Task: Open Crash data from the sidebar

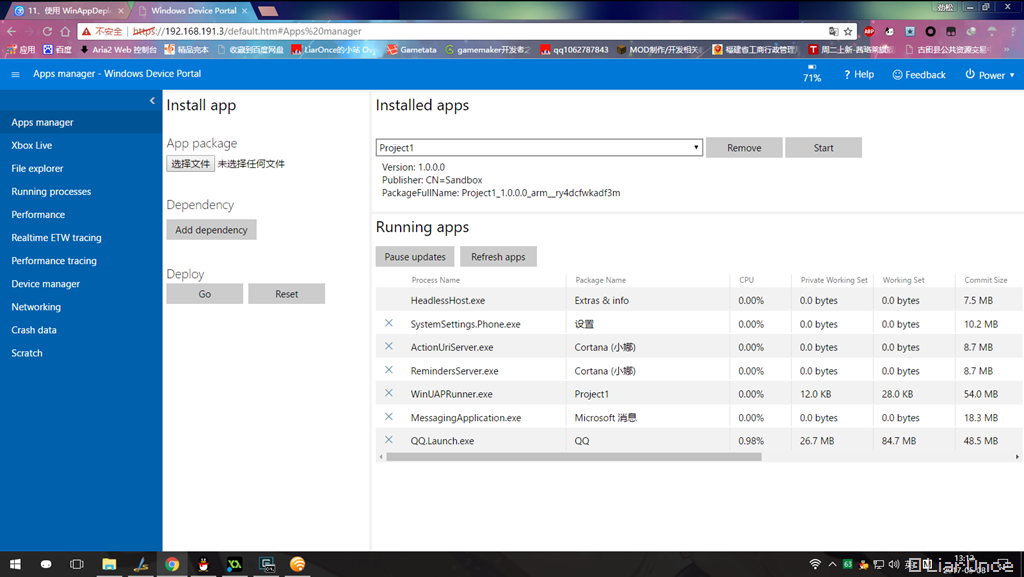Action: pos(34,330)
